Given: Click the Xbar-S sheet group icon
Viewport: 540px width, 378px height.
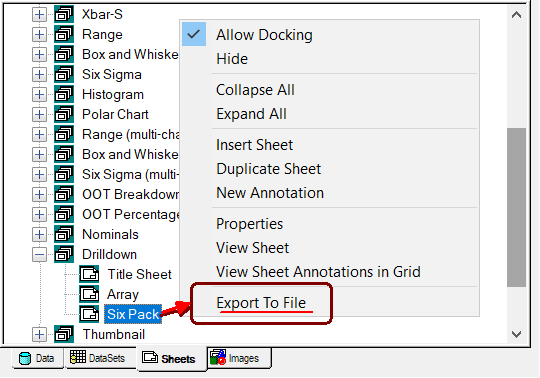Looking at the screenshot, I should click(x=64, y=14).
